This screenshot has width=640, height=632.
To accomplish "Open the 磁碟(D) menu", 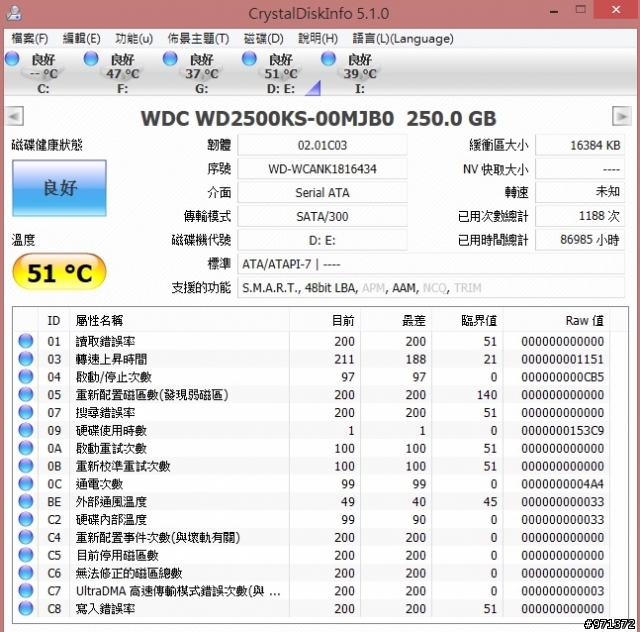I will click(x=264, y=39).
